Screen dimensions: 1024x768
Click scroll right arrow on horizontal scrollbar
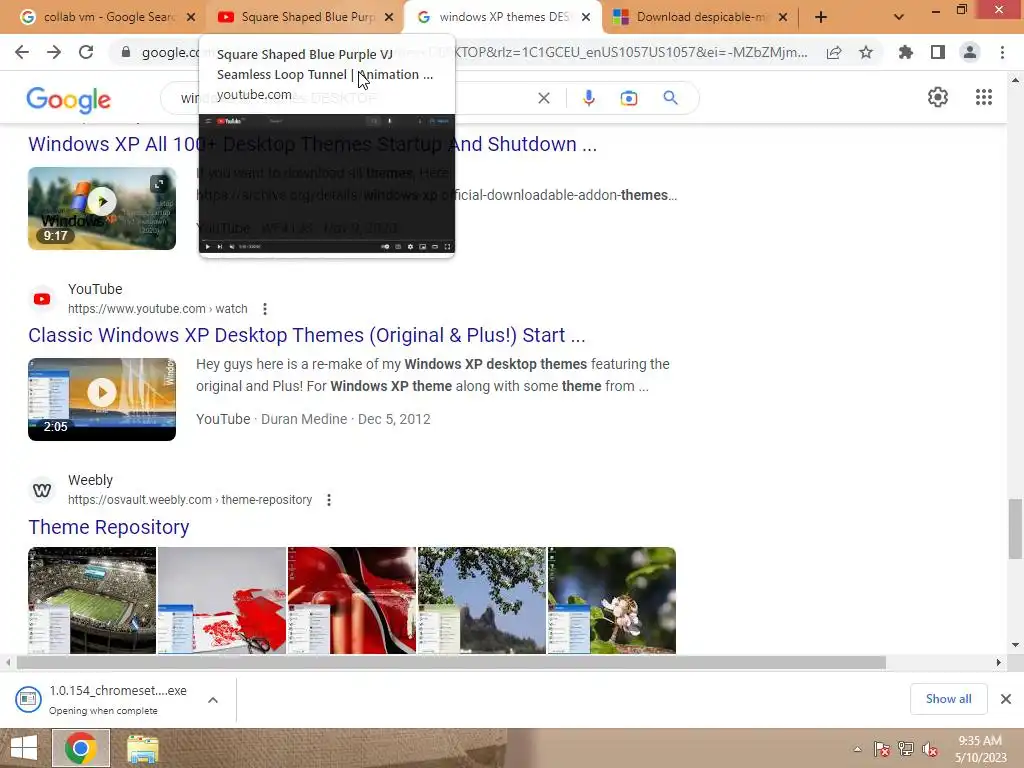tap(999, 663)
